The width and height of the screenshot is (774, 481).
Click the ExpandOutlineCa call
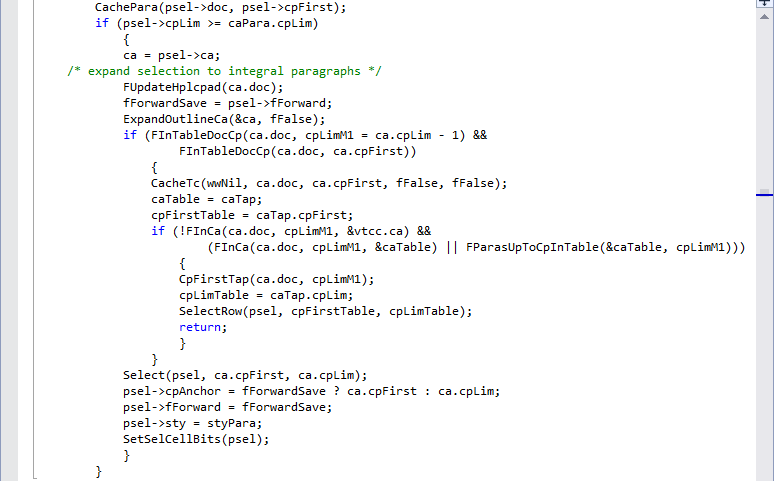[x=224, y=119]
